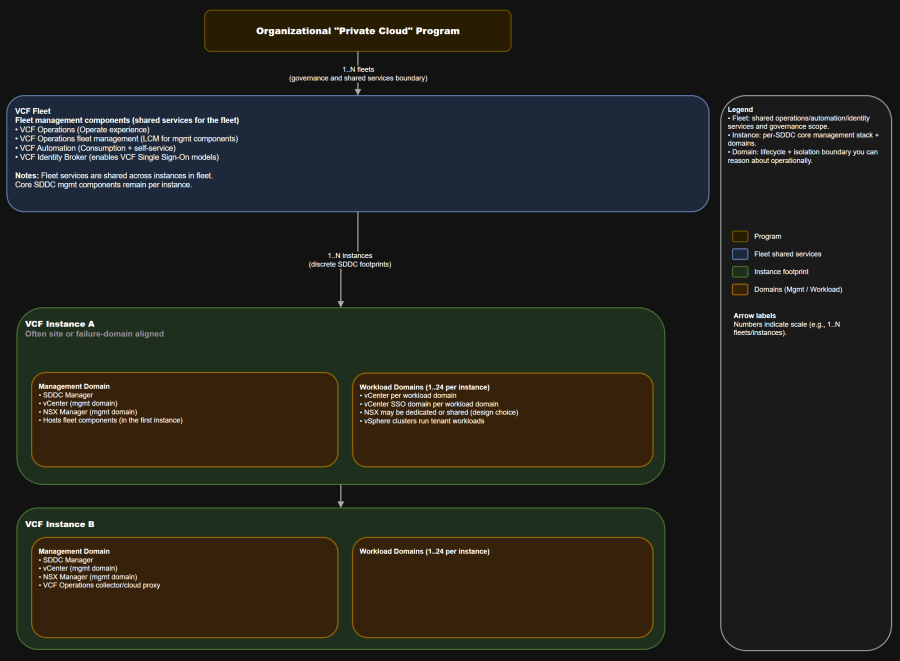The image size is (900, 661).
Task: Select the Organizational "Private Cloud" Program box
Action: click(357, 31)
